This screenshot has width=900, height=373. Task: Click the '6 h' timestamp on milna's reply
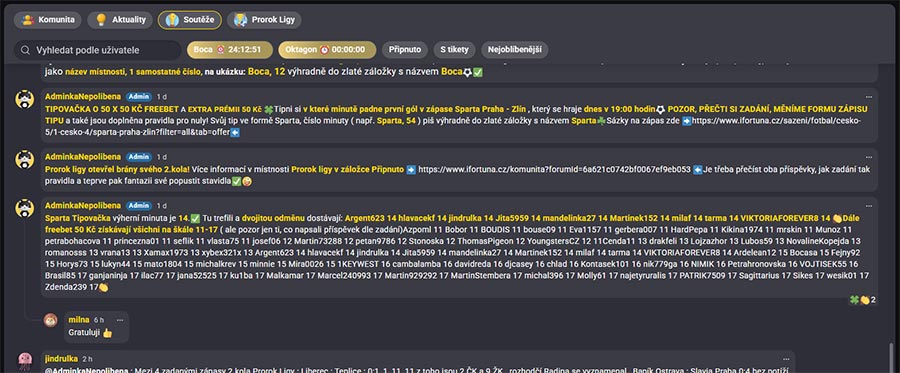coord(99,320)
